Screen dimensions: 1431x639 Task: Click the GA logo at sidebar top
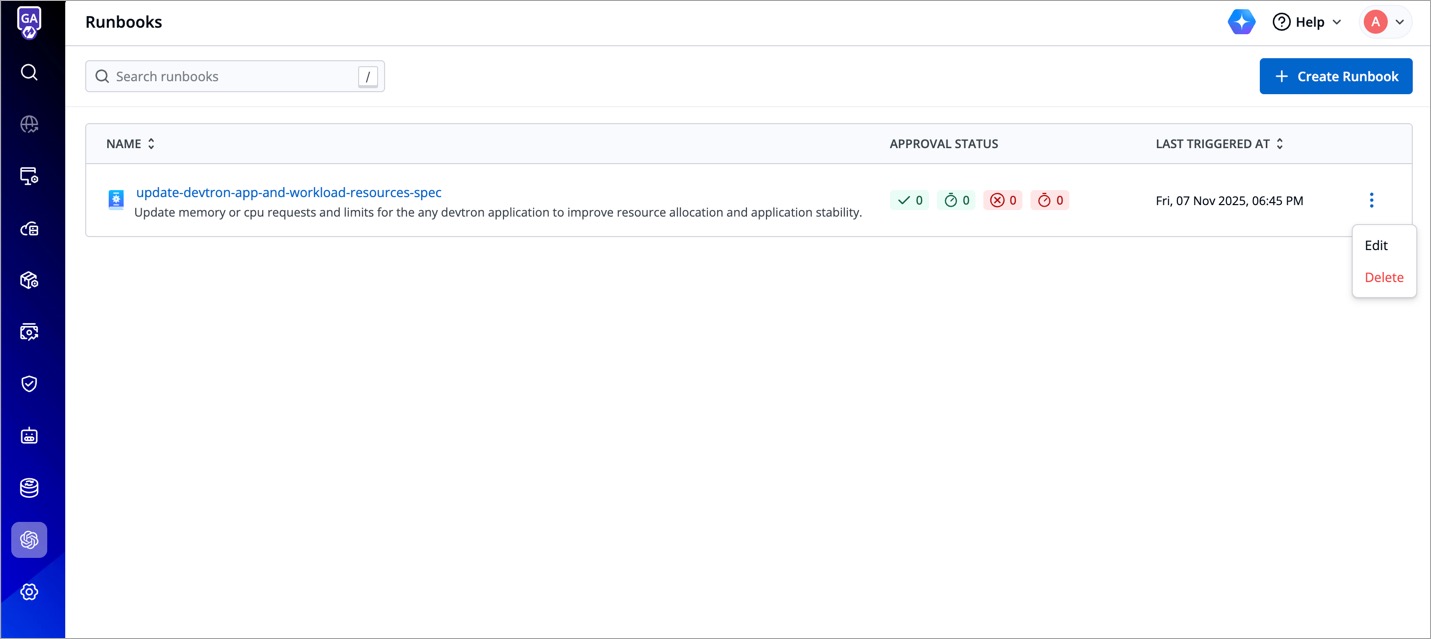[29, 21]
